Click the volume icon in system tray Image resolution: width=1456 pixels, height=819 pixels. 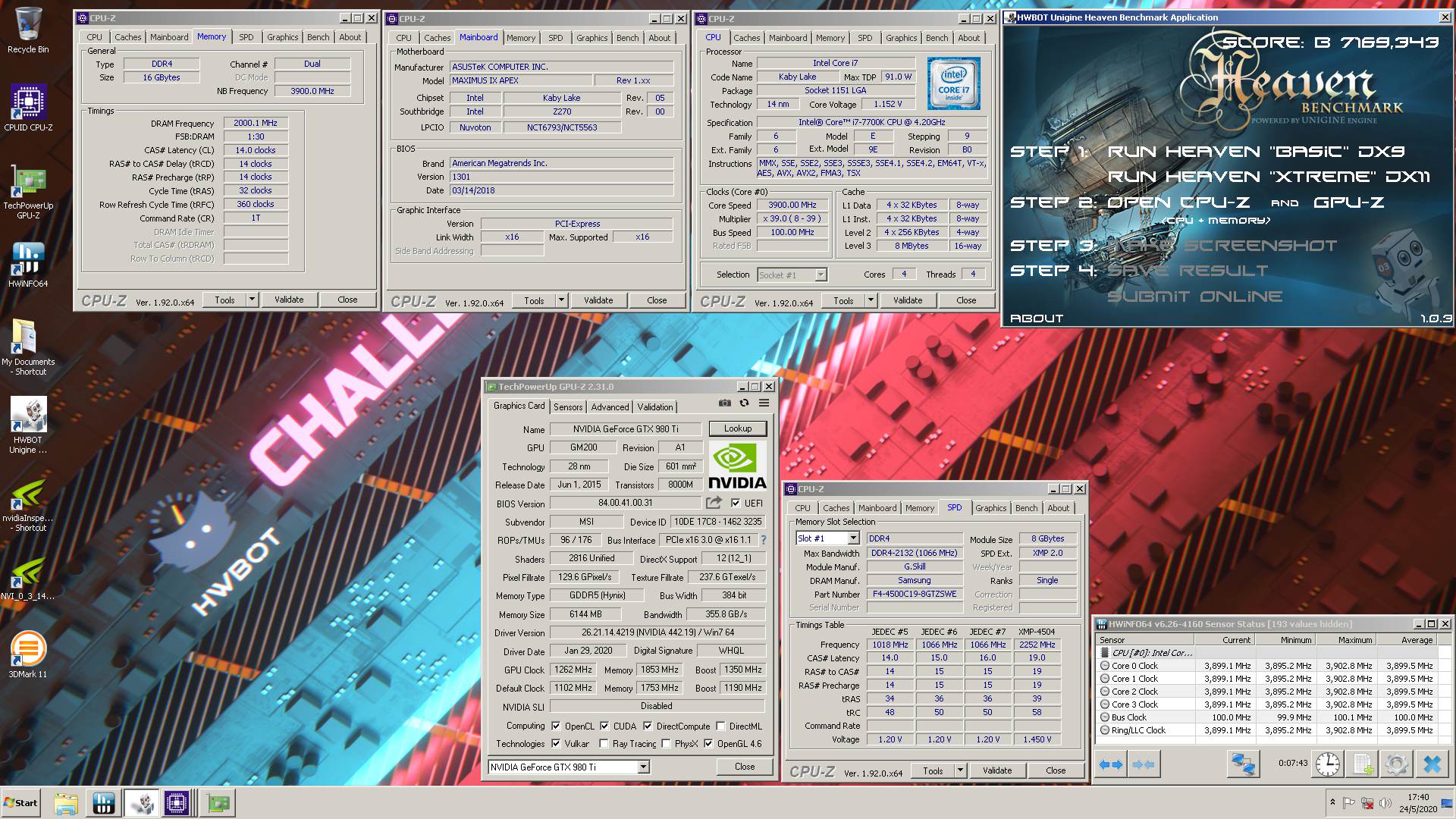point(1386,803)
